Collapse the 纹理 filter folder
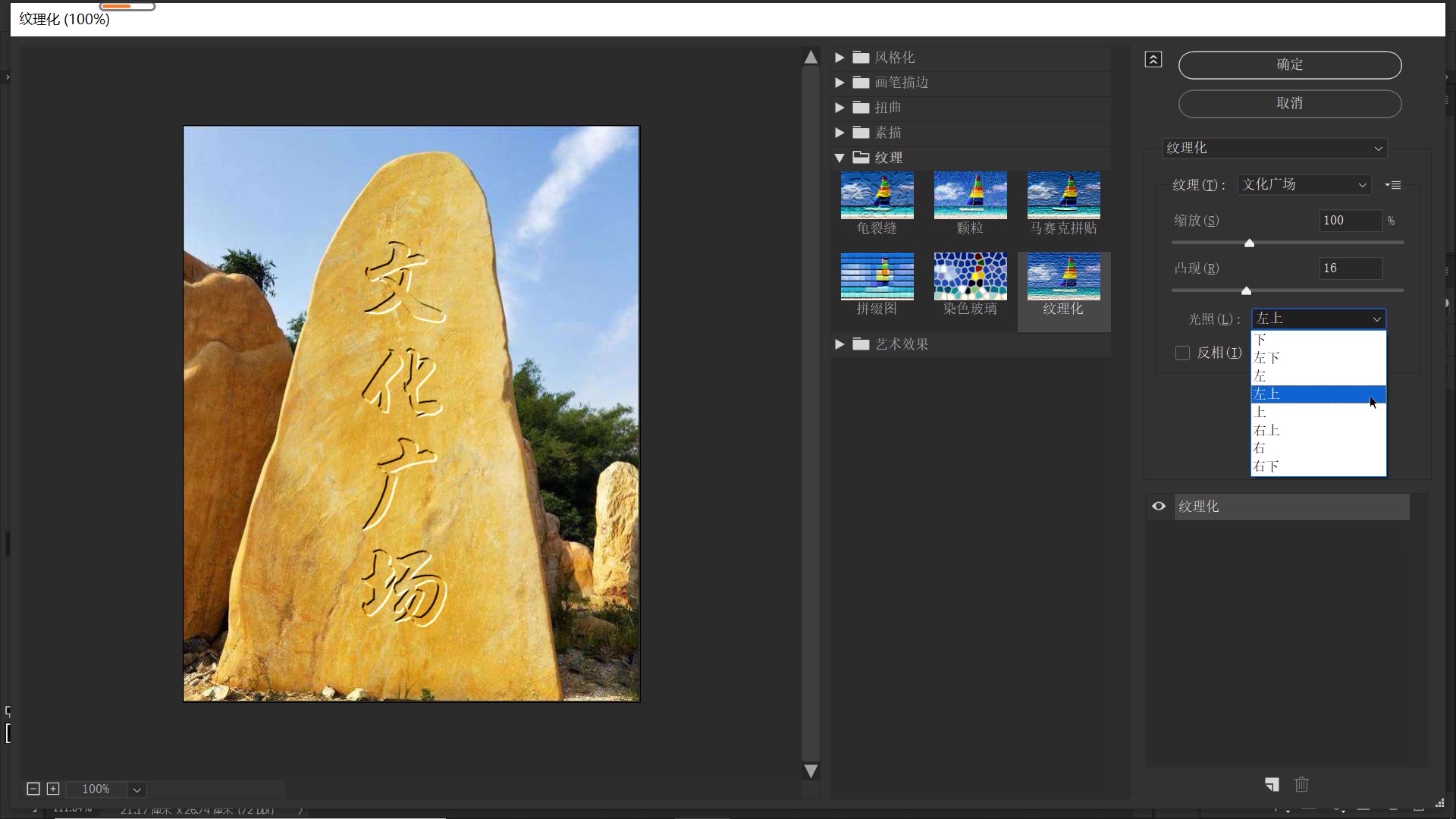 point(839,158)
